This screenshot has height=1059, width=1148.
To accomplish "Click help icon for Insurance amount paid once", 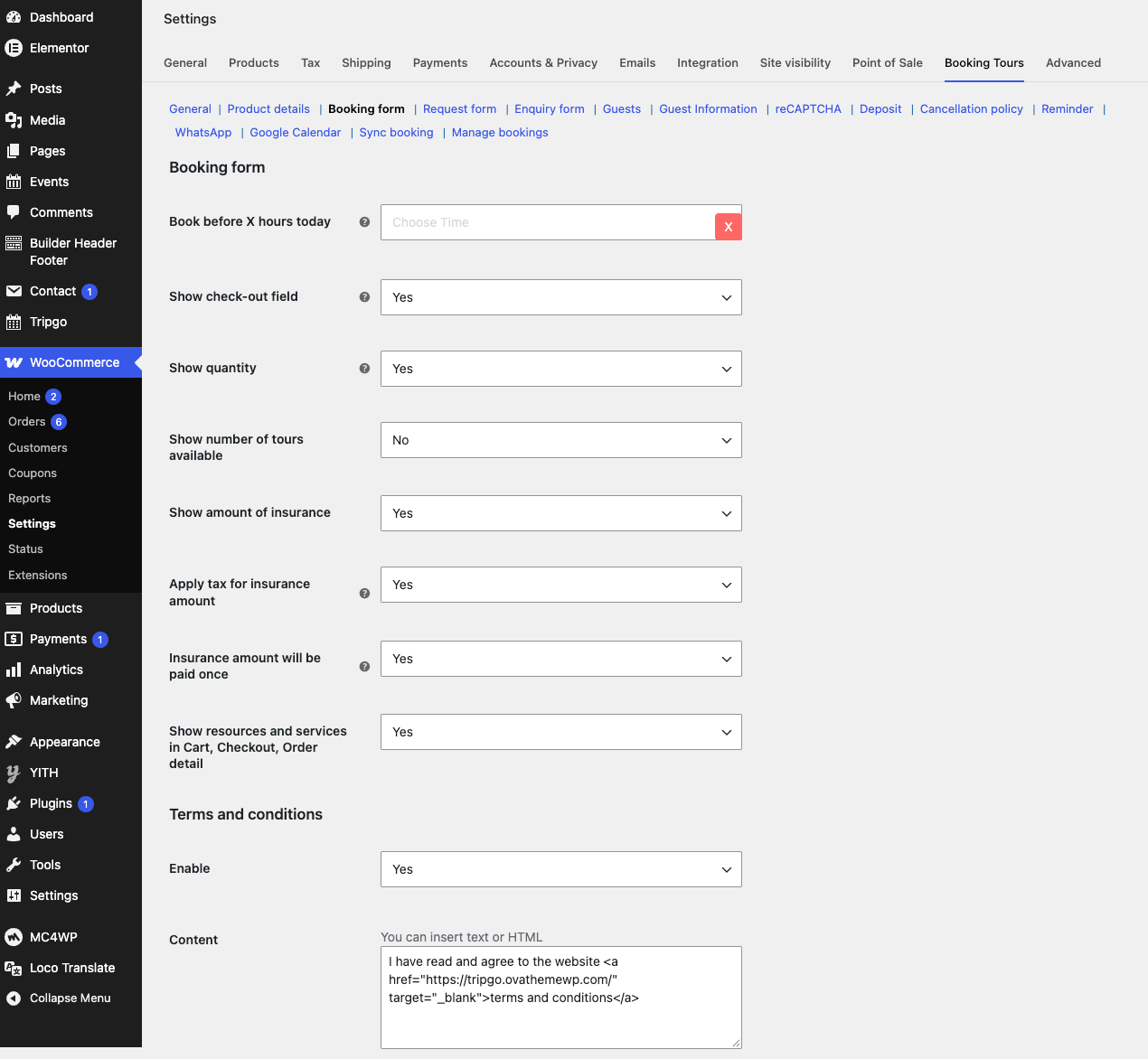I will click(364, 667).
